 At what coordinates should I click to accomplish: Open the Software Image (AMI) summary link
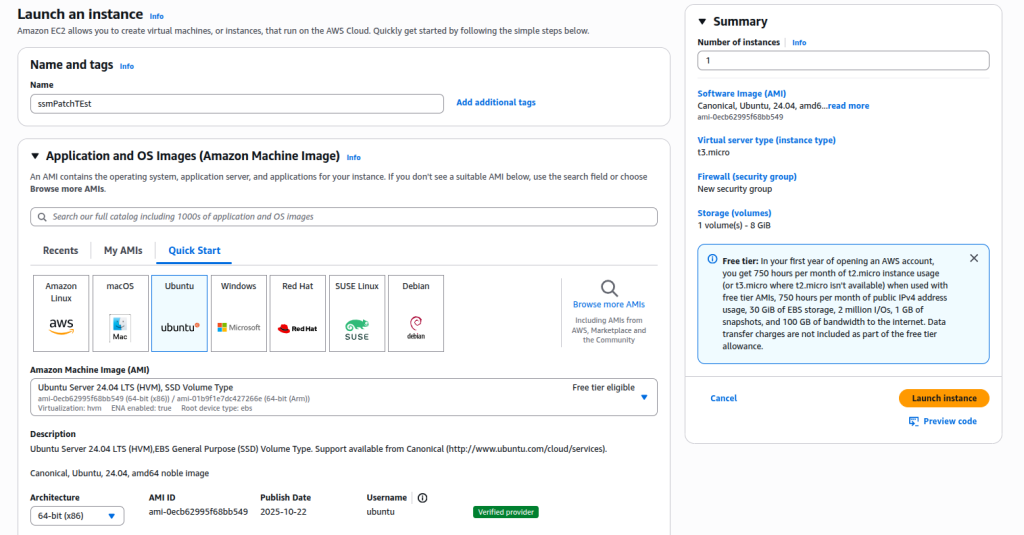coord(741,93)
